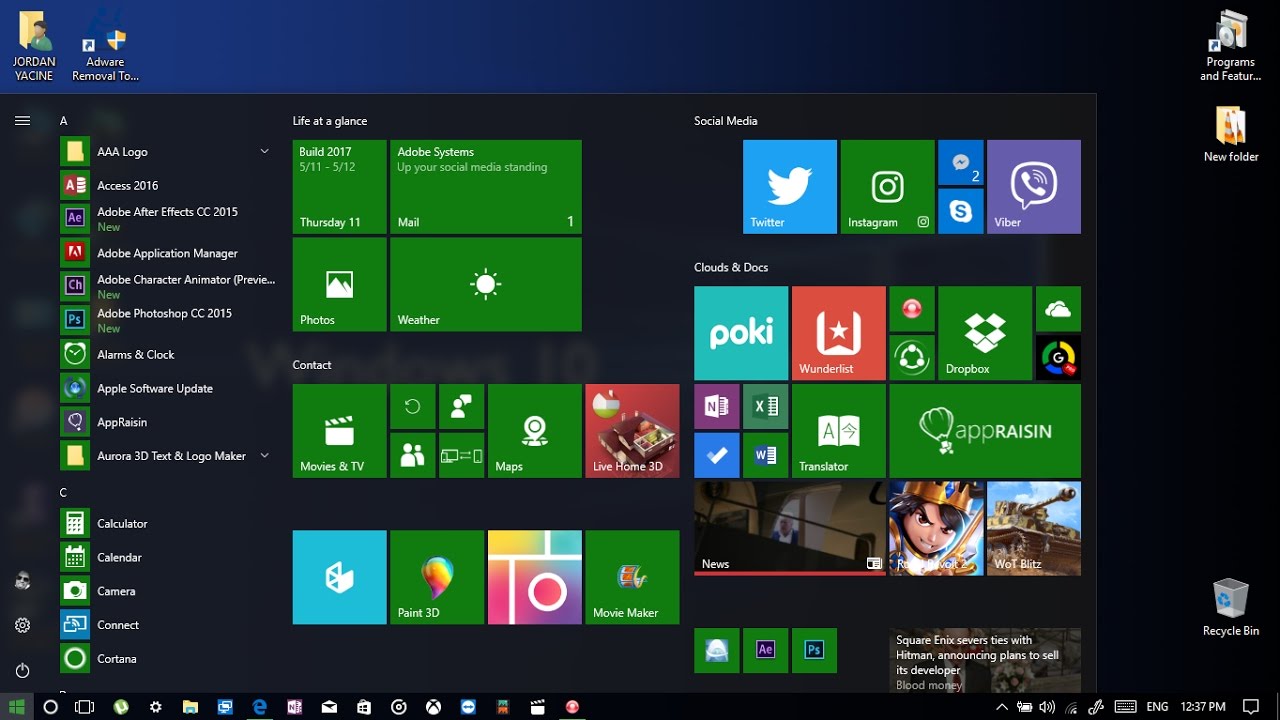Launch Access 2016 from app list
The image size is (1280, 720).
(x=166, y=185)
